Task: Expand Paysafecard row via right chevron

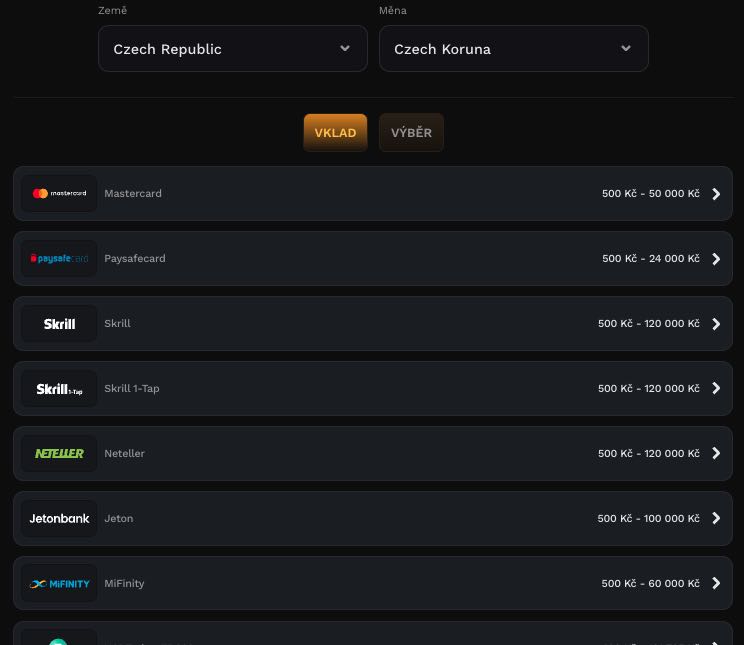Action: point(716,259)
